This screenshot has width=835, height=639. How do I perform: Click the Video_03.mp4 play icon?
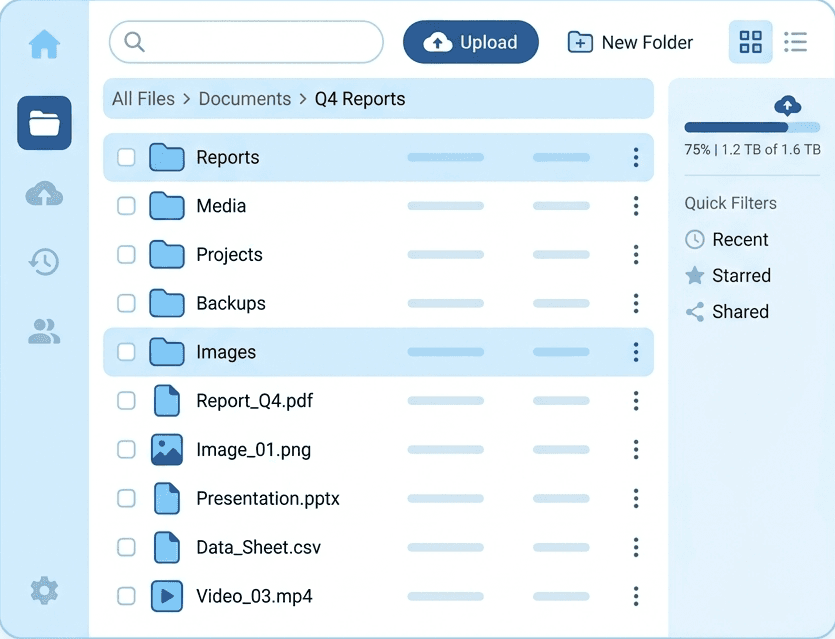coord(167,596)
